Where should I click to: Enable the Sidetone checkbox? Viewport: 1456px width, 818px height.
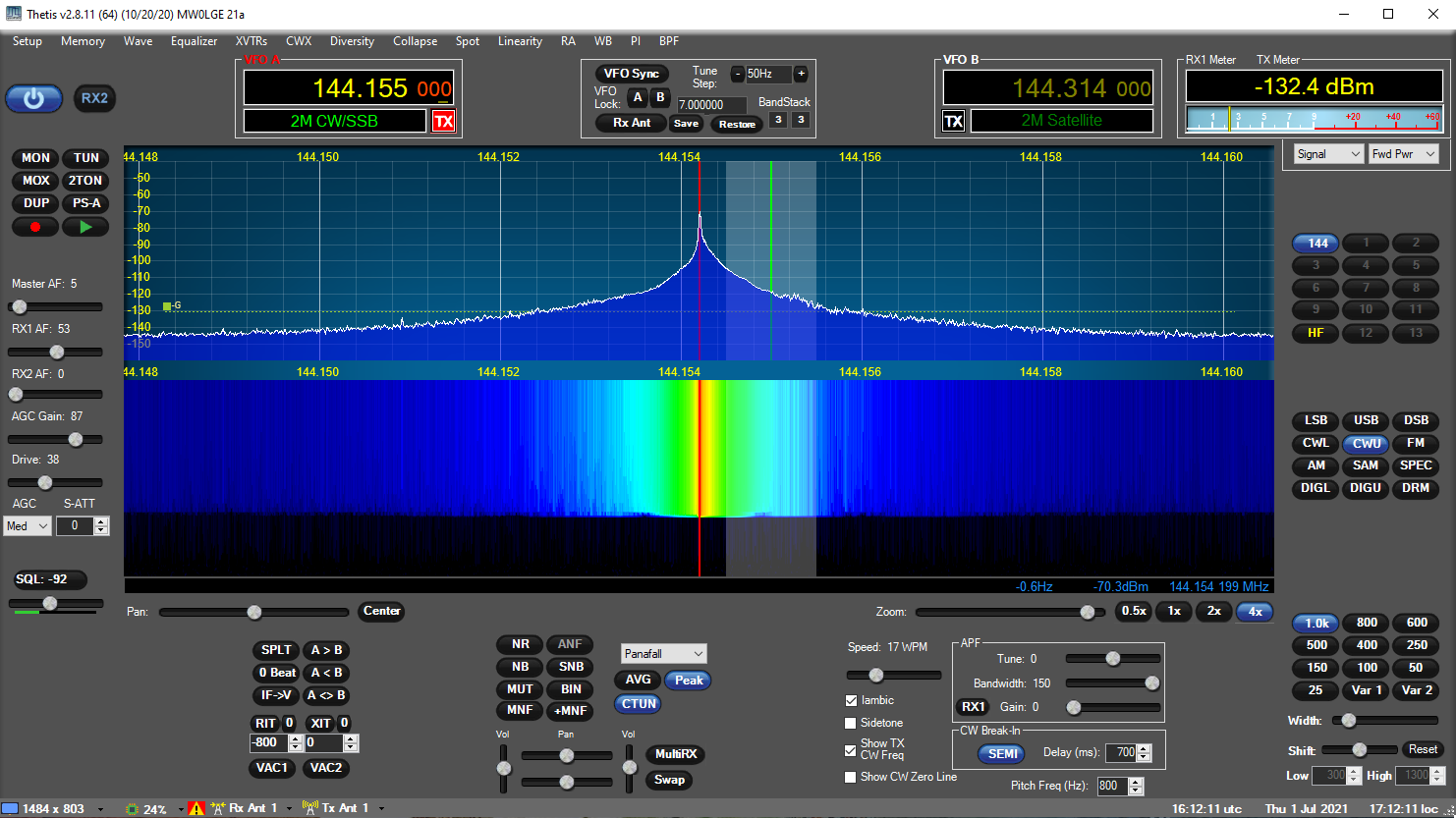pos(850,722)
